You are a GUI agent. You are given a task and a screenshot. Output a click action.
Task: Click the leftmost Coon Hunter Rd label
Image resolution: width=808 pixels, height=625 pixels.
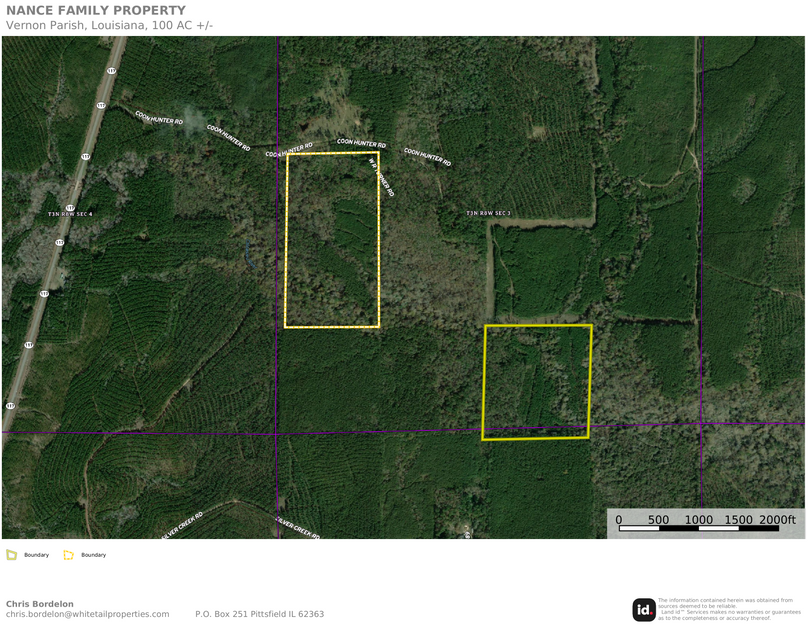click(x=159, y=118)
